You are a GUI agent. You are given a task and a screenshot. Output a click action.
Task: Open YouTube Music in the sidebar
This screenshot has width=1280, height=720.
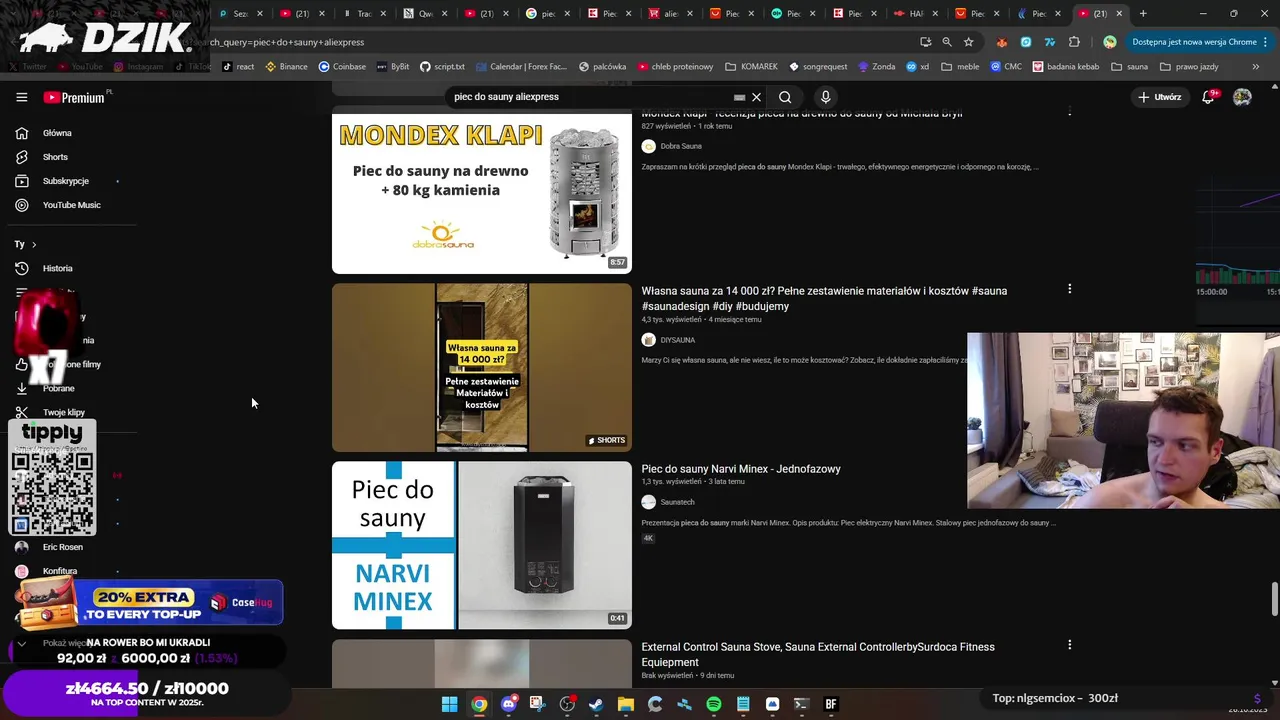[70, 205]
